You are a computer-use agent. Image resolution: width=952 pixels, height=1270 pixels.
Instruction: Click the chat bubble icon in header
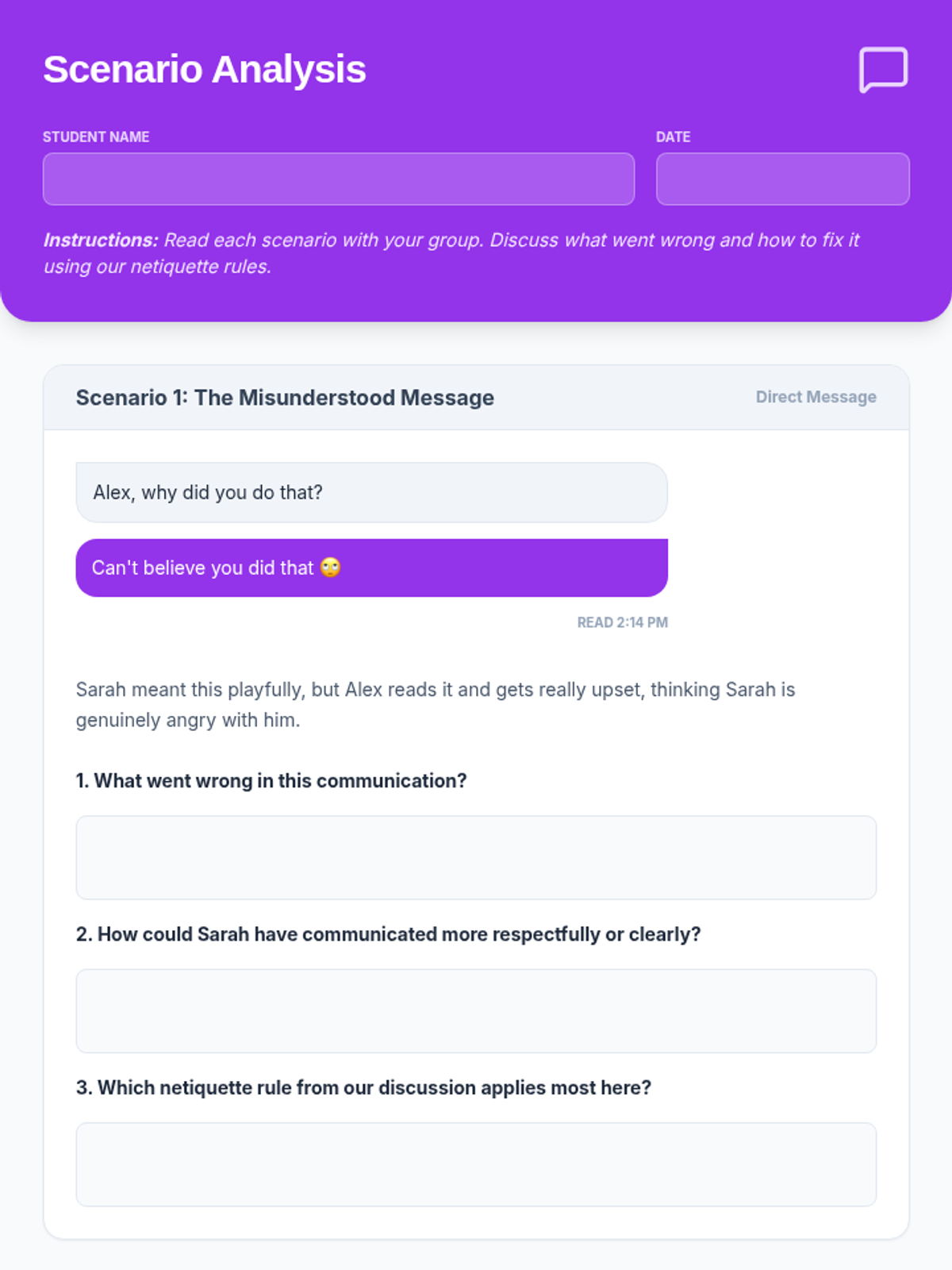pyautogui.click(x=883, y=70)
